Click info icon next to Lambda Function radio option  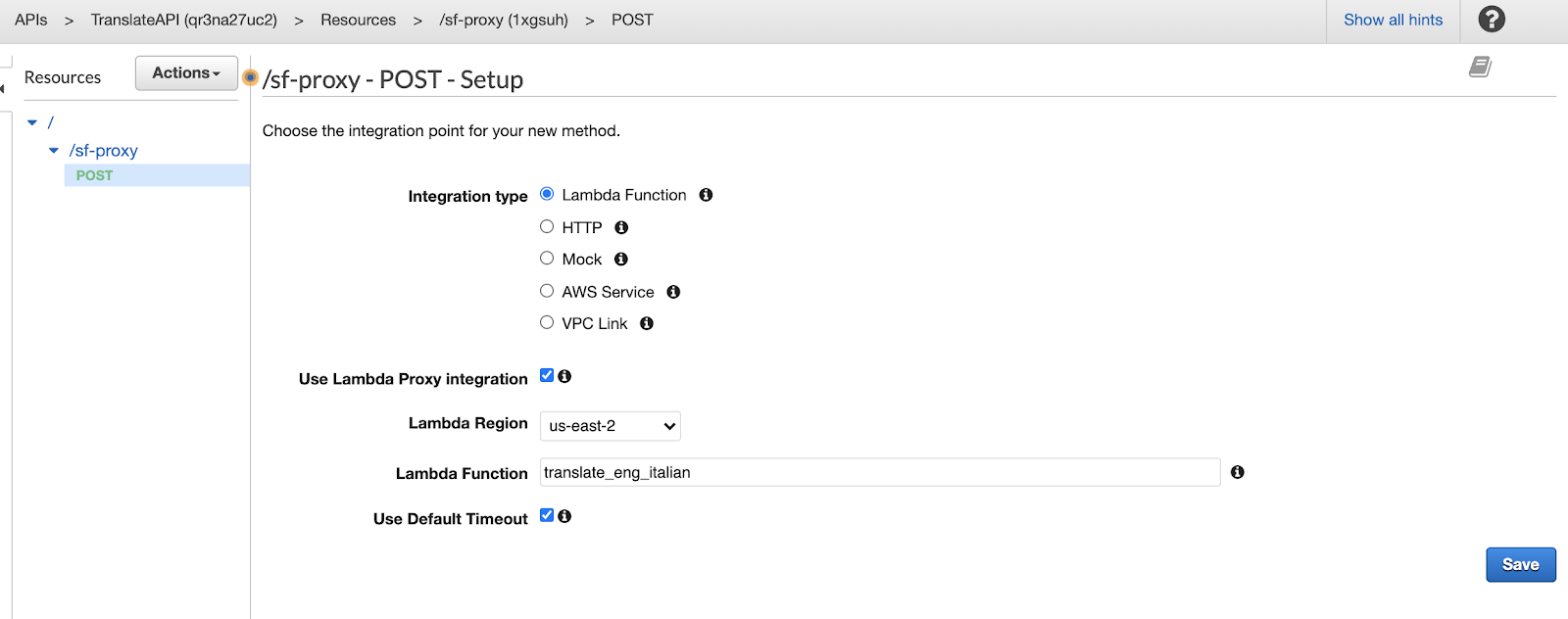pyautogui.click(x=706, y=195)
